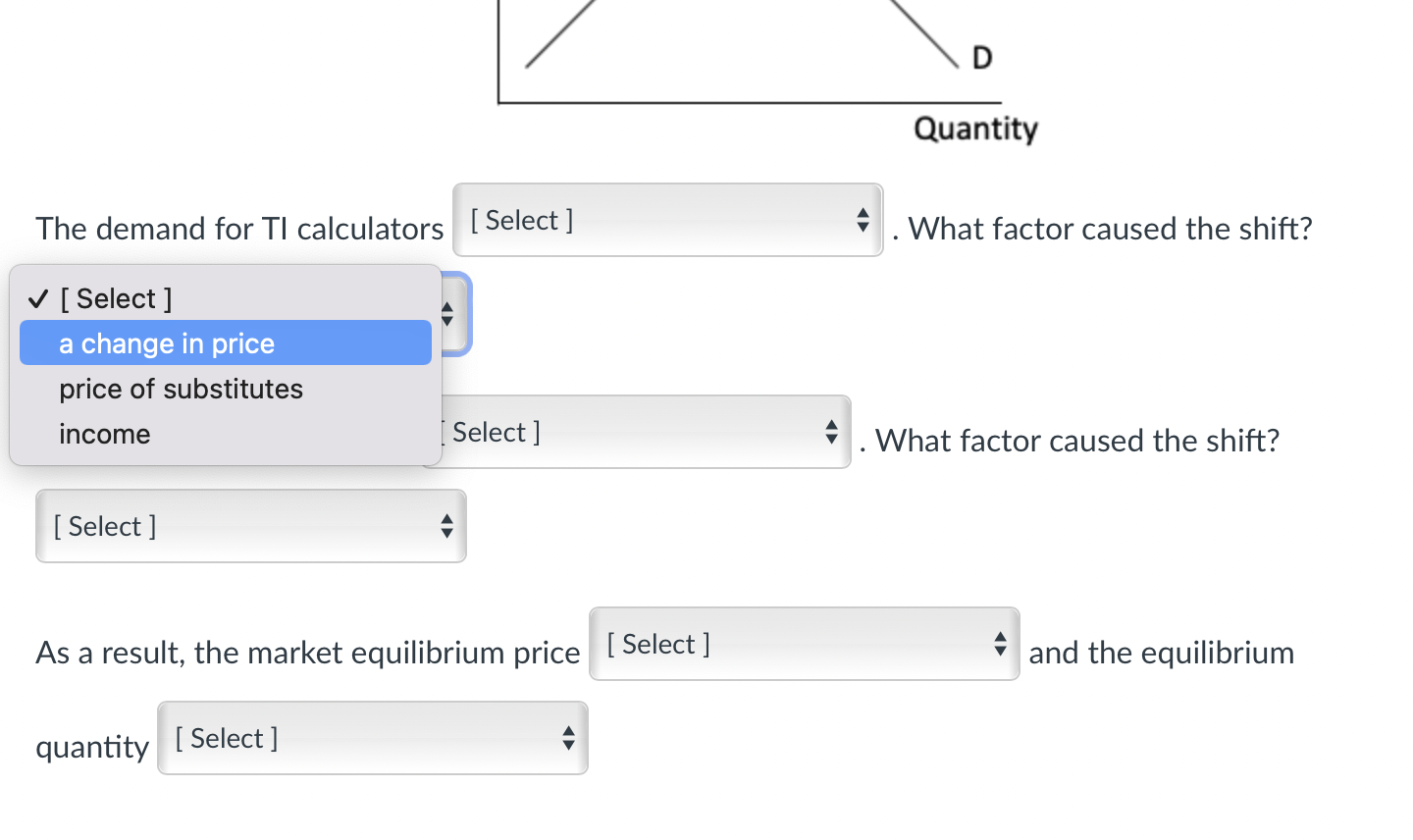Click the checkmark beside "[ Select ]"
Image resolution: width=1413 pixels, height=840 pixels.
click(x=38, y=296)
